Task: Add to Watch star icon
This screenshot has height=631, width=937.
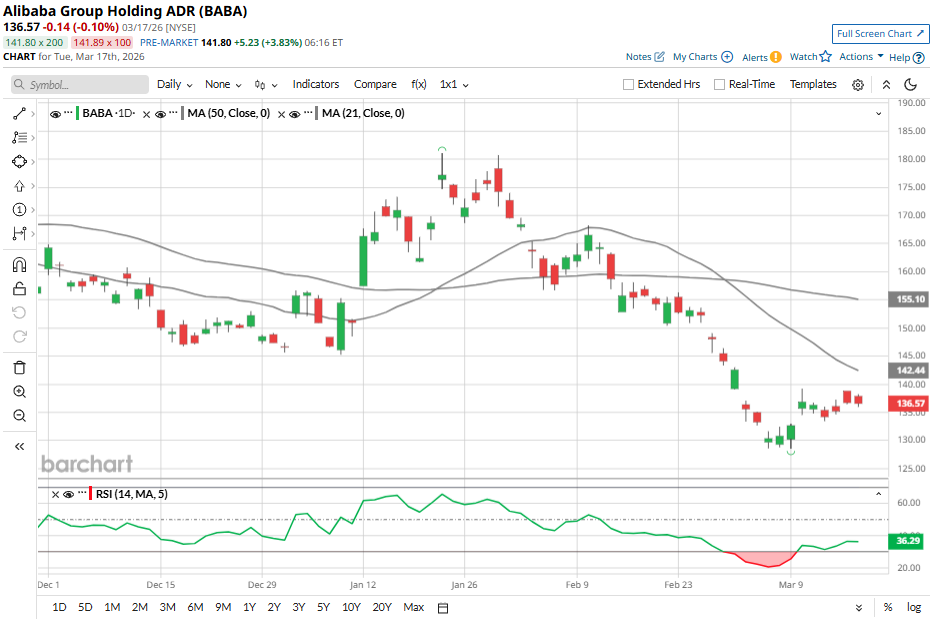Action: pyautogui.click(x=825, y=56)
